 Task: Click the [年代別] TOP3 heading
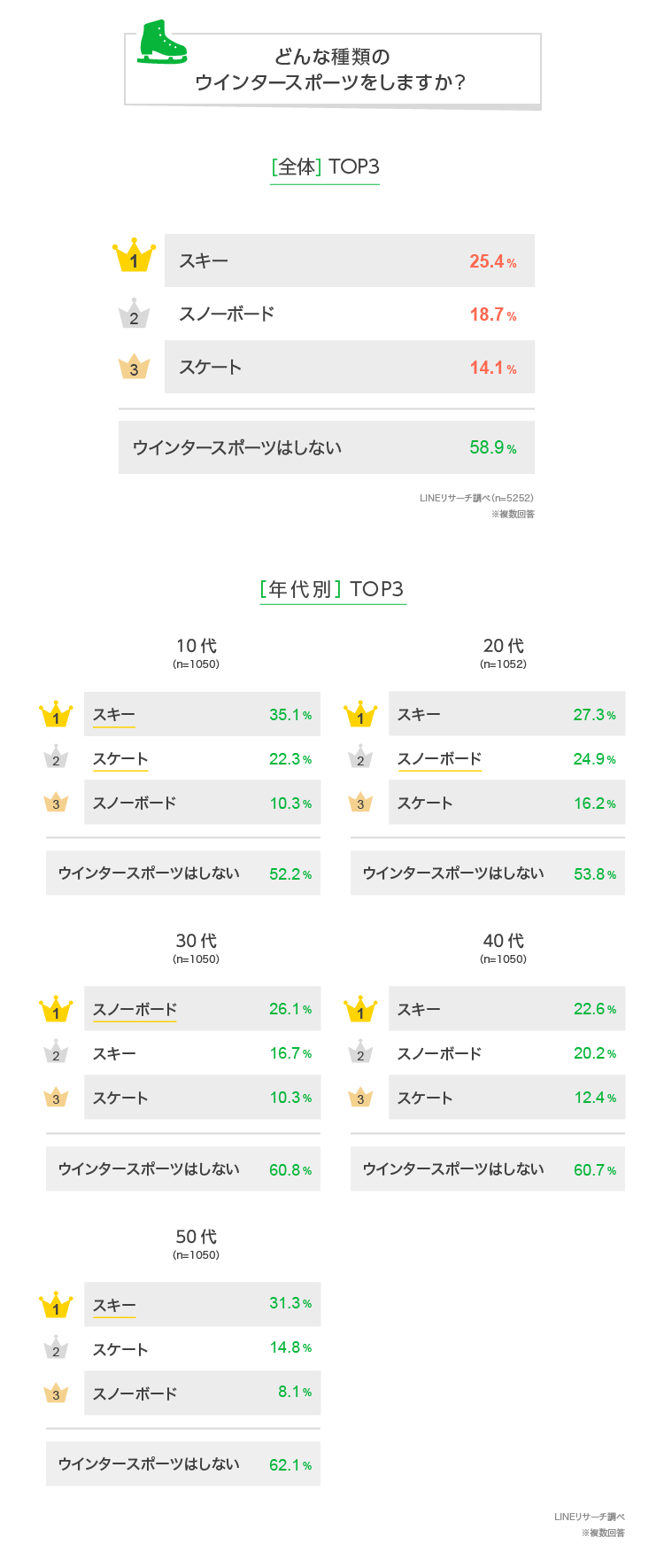[332, 589]
